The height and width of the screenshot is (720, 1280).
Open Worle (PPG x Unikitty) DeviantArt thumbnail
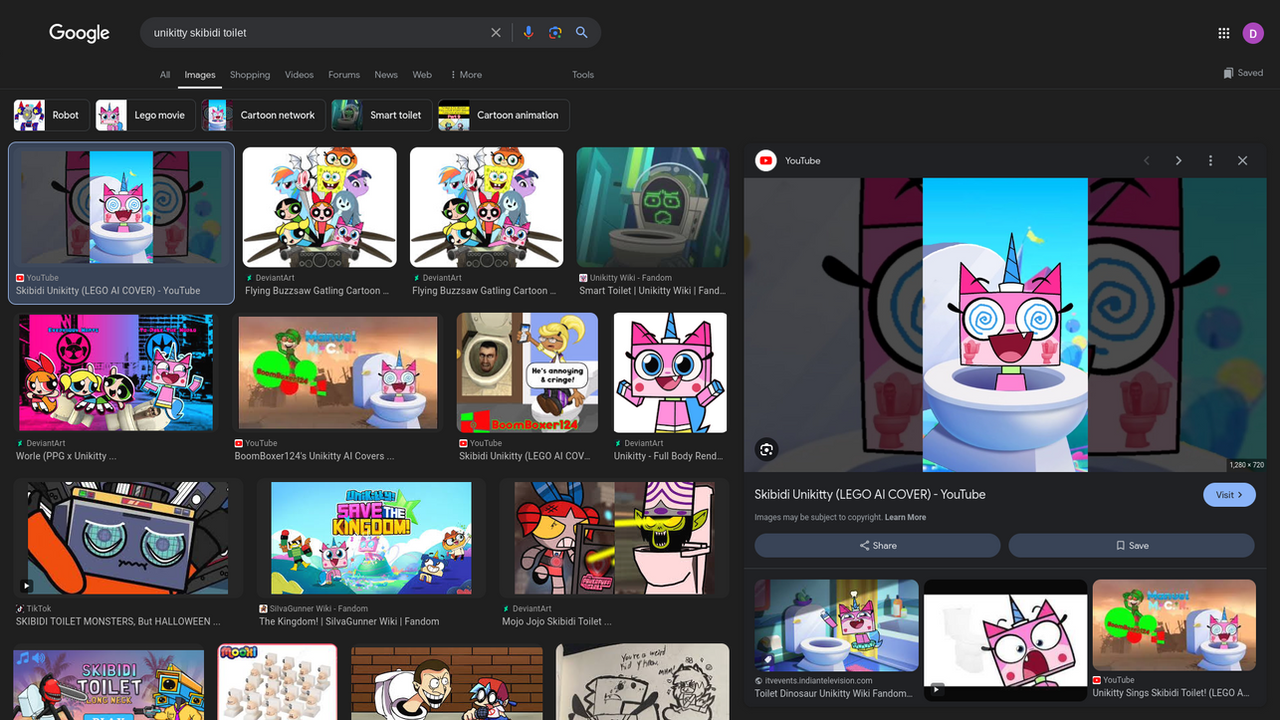tap(116, 373)
